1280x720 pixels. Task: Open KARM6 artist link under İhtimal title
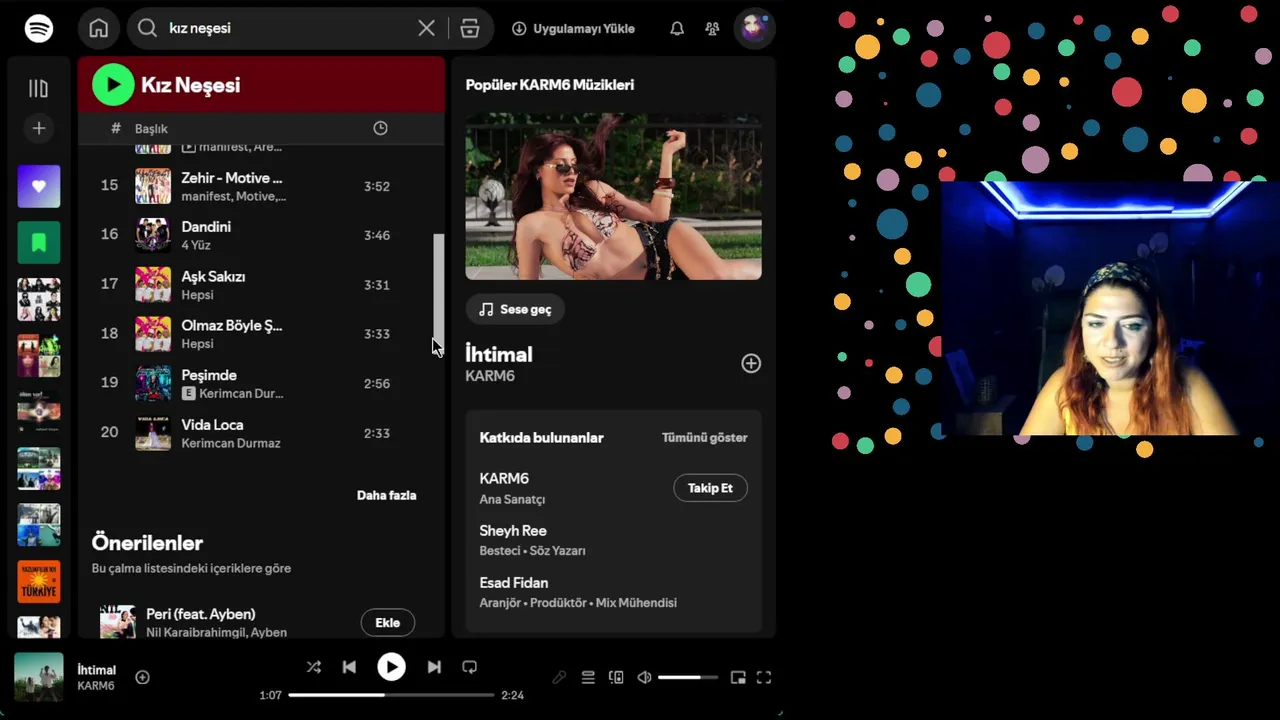point(490,376)
